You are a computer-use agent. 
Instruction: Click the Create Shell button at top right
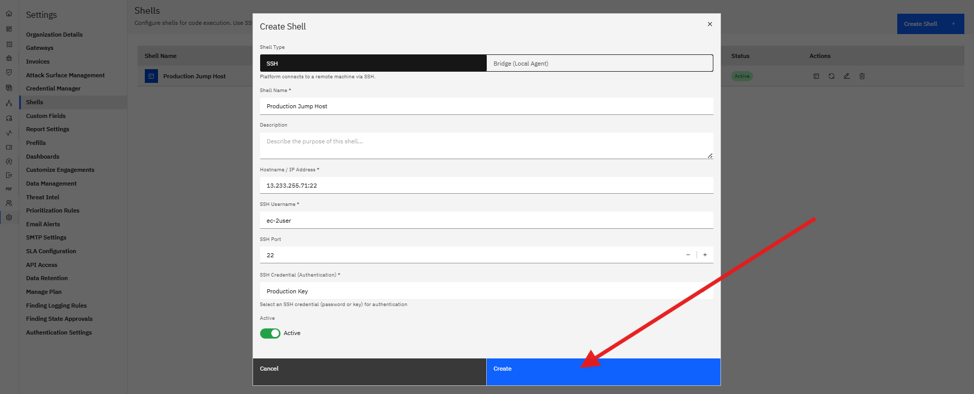930,24
